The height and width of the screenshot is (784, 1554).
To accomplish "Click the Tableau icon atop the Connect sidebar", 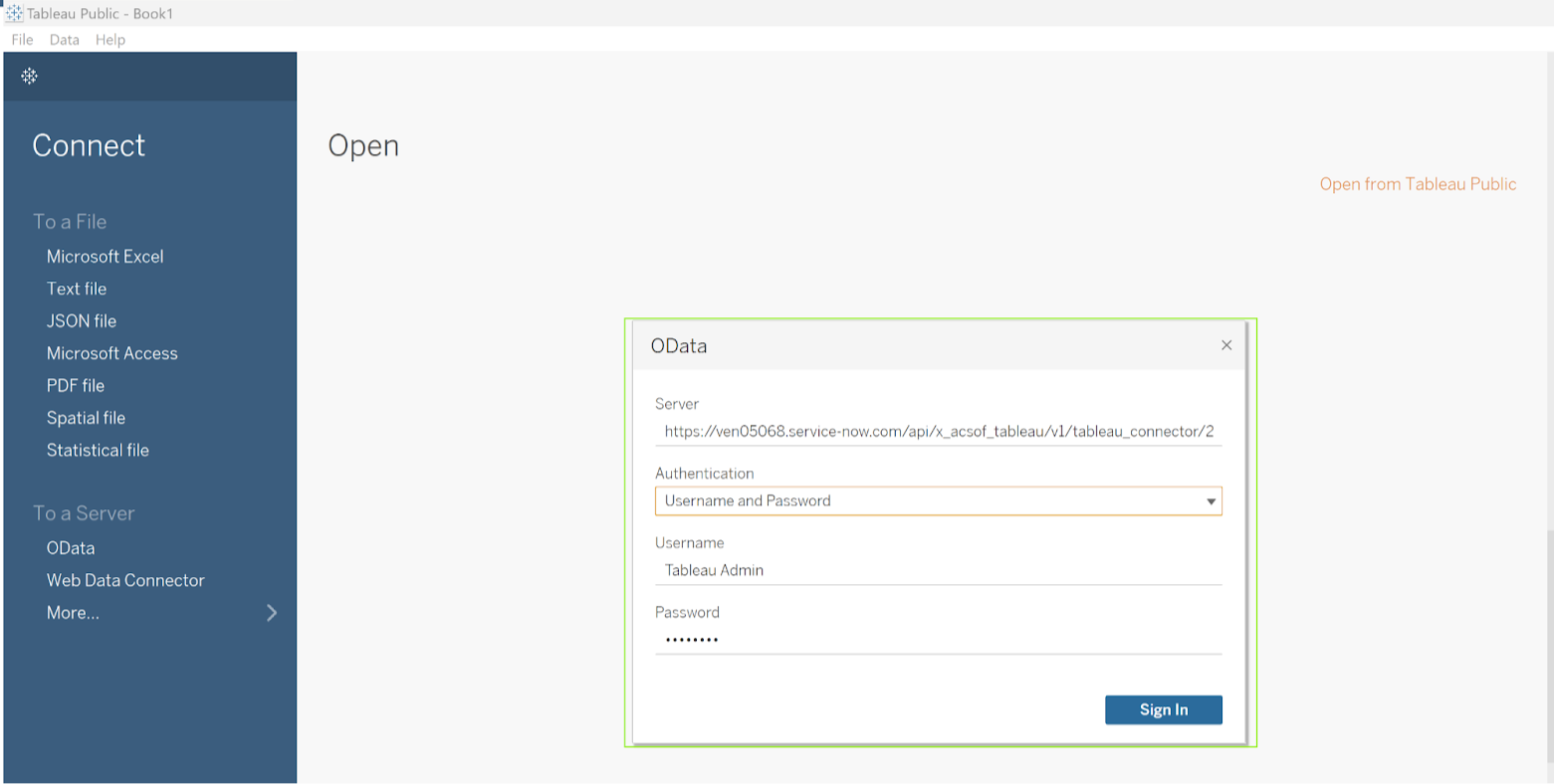I will click(x=29, y=76).
